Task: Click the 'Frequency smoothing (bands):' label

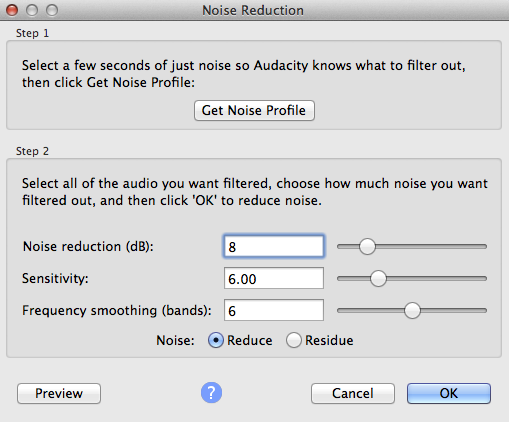Action: tap(117, 311)
